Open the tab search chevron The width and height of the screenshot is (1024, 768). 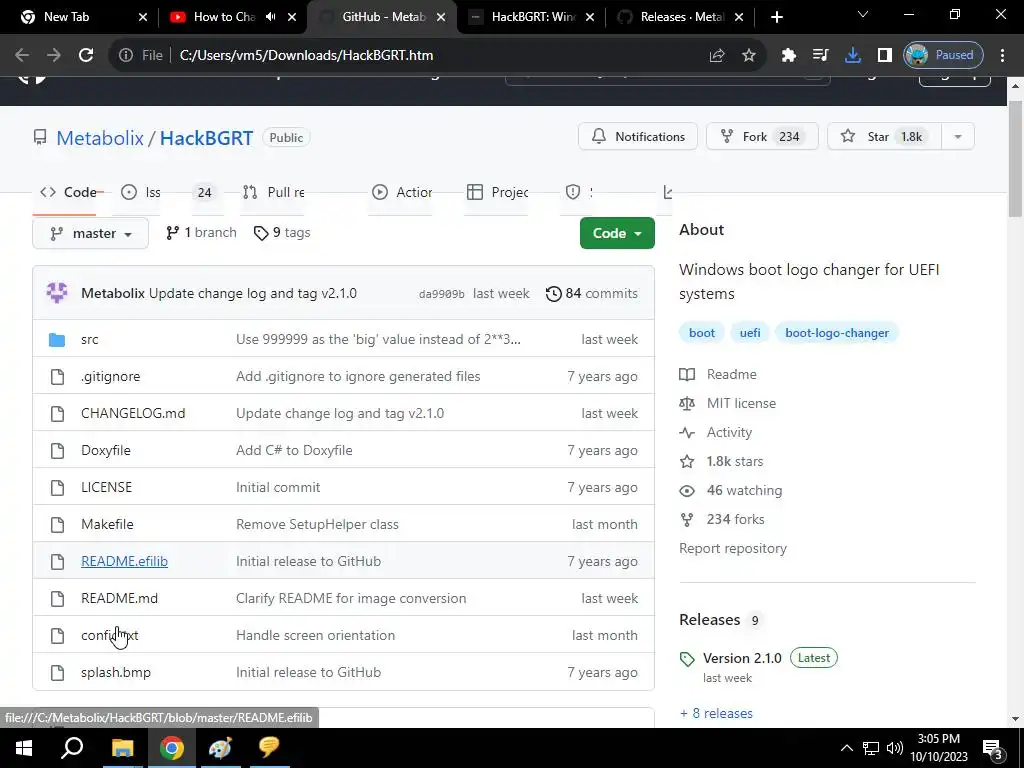[x=863, y=14]
